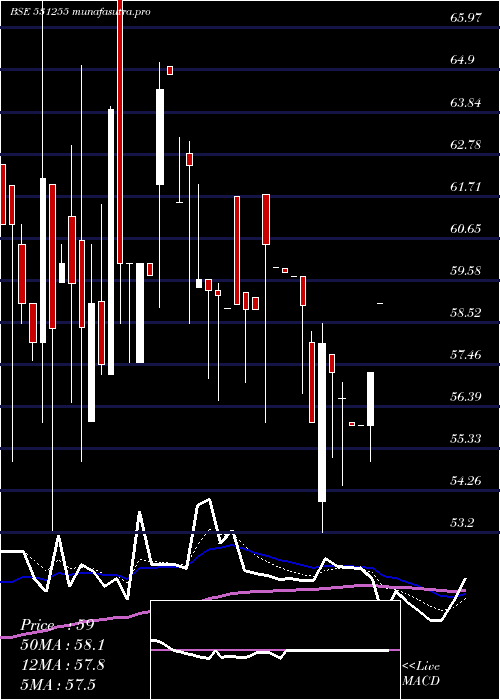The height and width of the screenshot is (700, 500).
Task: Click the 56.39 price axis label
Action: (466, 397)
